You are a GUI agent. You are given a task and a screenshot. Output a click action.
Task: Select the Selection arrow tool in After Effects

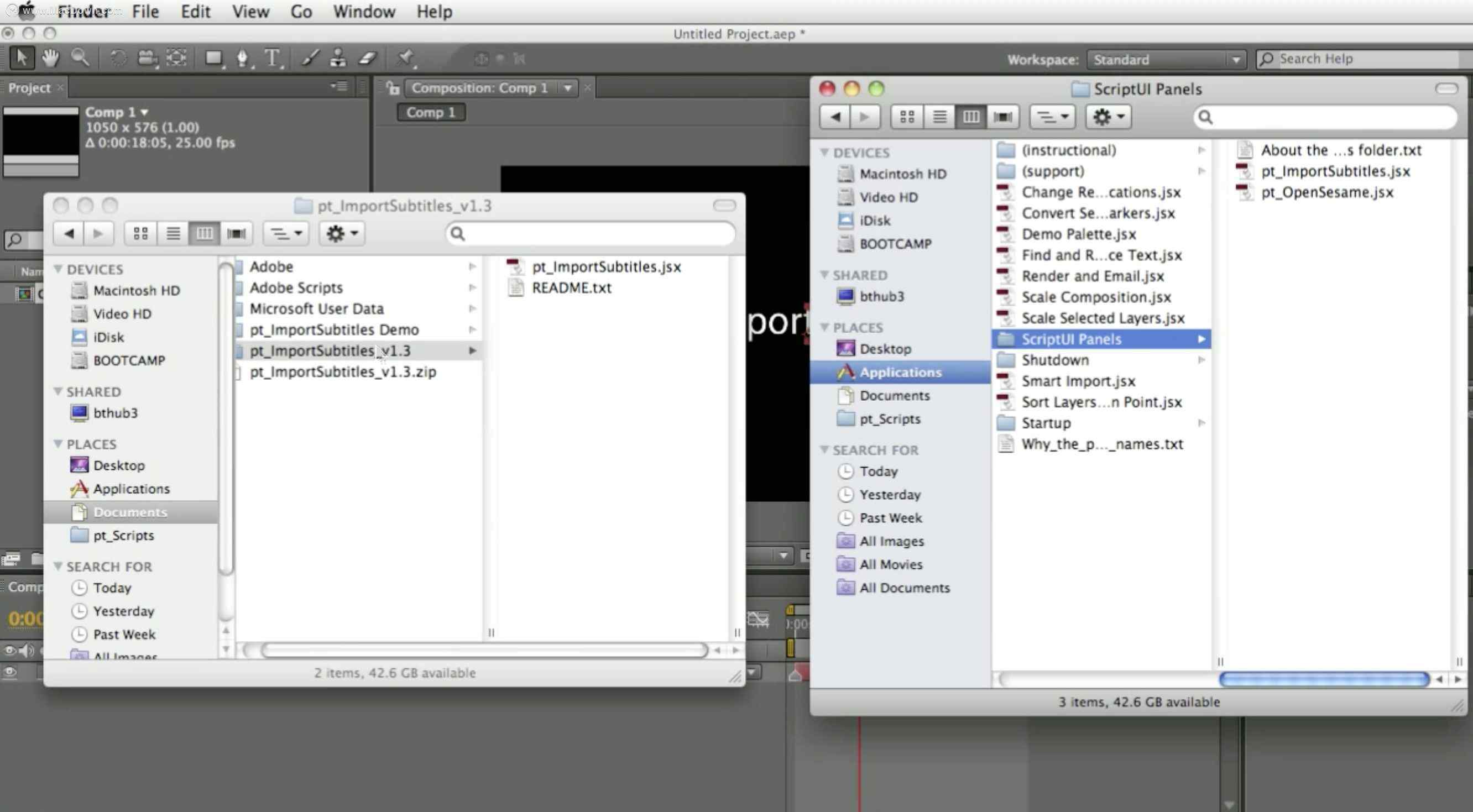[21, 59]
